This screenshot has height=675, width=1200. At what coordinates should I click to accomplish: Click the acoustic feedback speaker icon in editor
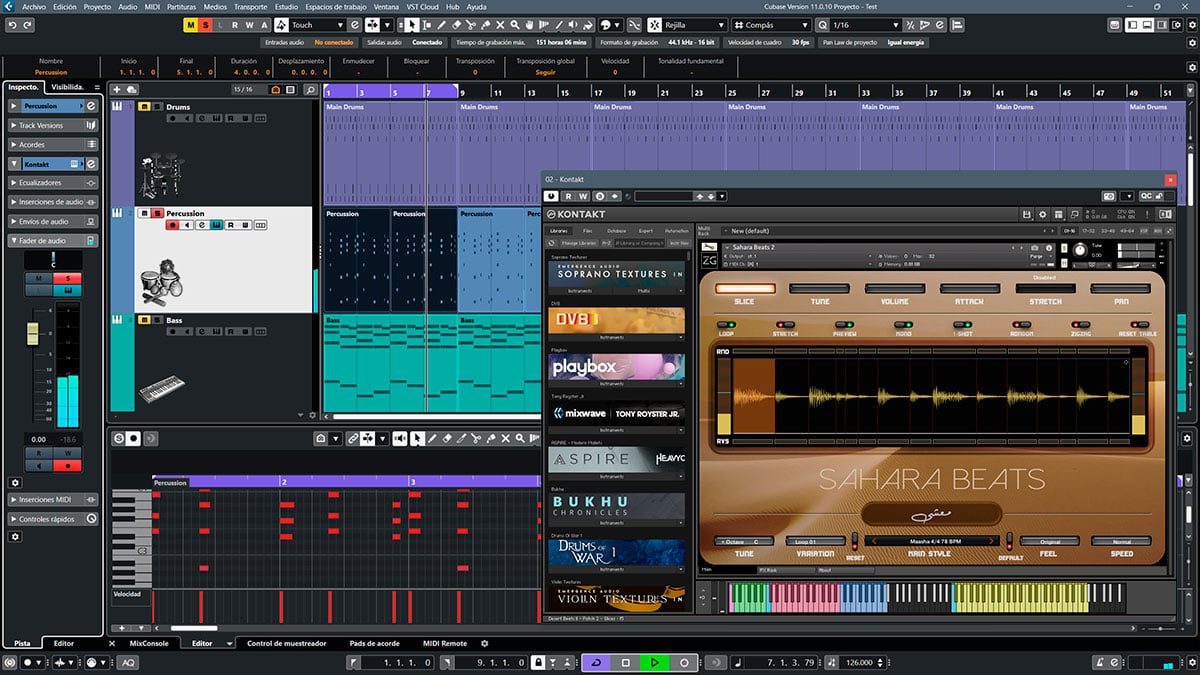point(401,439)
